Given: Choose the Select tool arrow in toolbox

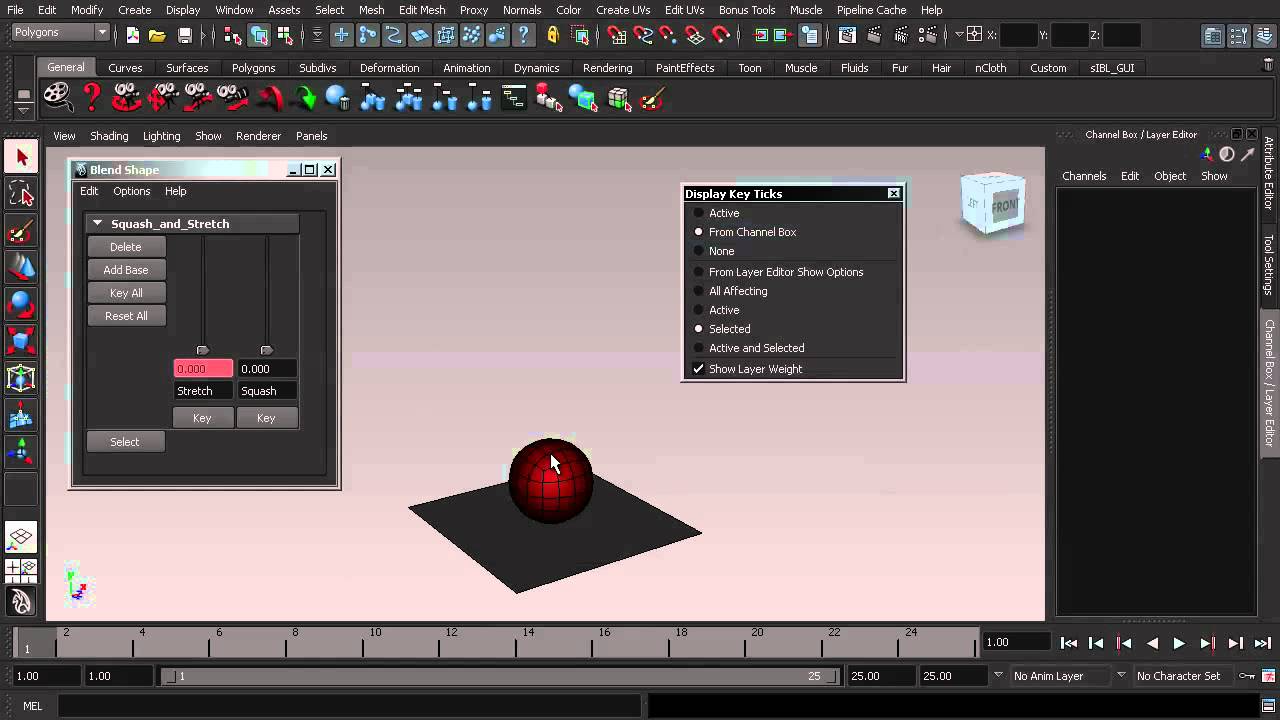Looking at the screenshot, I should 21,157.
